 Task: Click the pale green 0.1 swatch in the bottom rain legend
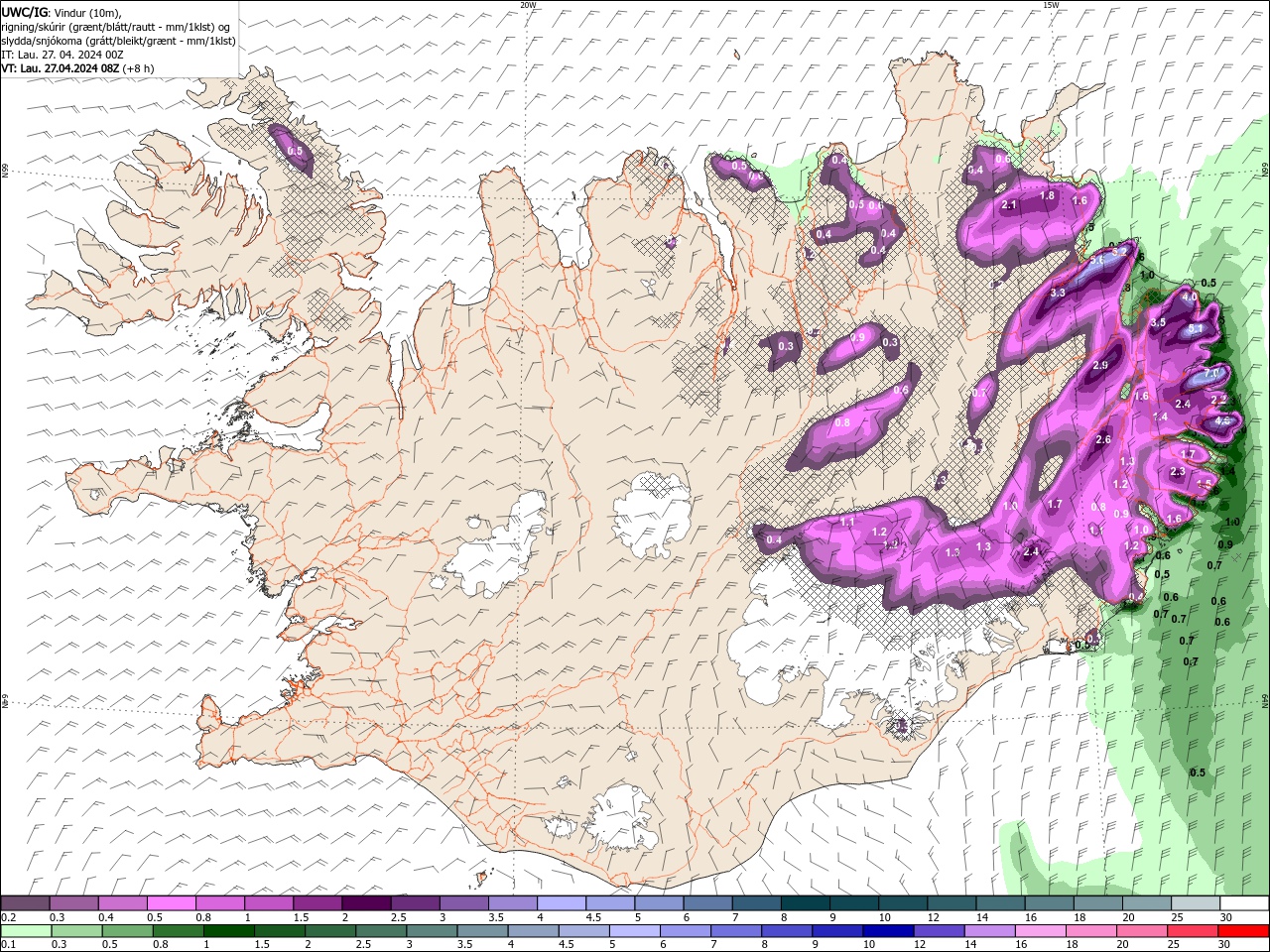coord(26,931)
